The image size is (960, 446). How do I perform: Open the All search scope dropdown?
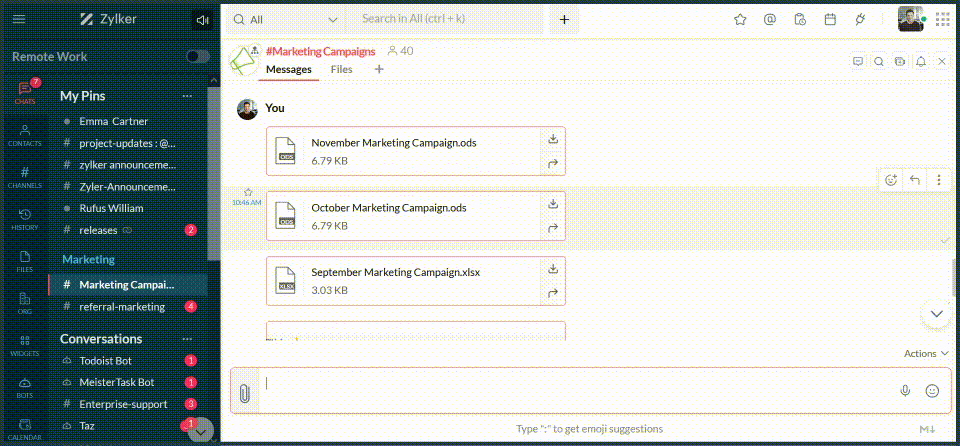[x=286, y=19]
